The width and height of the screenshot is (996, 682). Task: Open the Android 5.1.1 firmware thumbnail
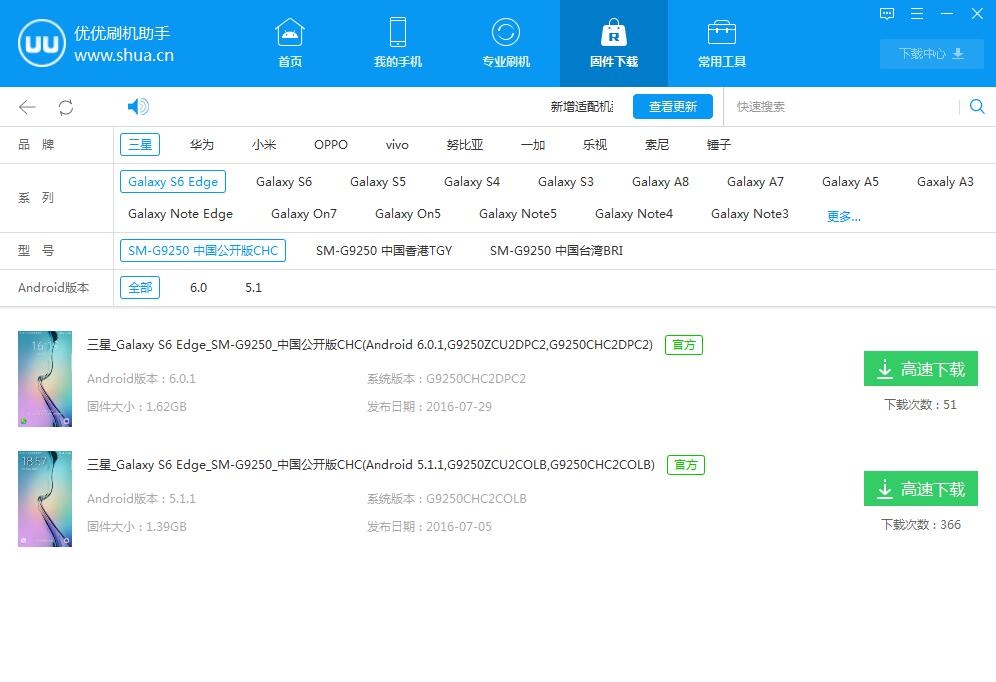[44, 498]
